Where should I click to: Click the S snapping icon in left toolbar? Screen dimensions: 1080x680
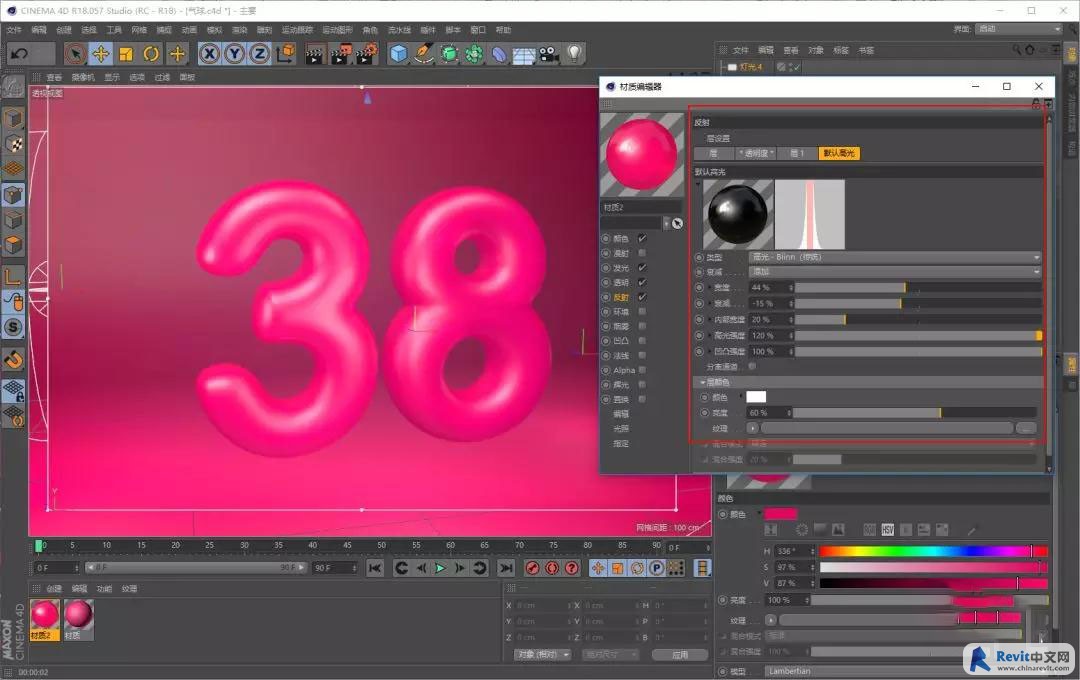click(x=14, y=327)
